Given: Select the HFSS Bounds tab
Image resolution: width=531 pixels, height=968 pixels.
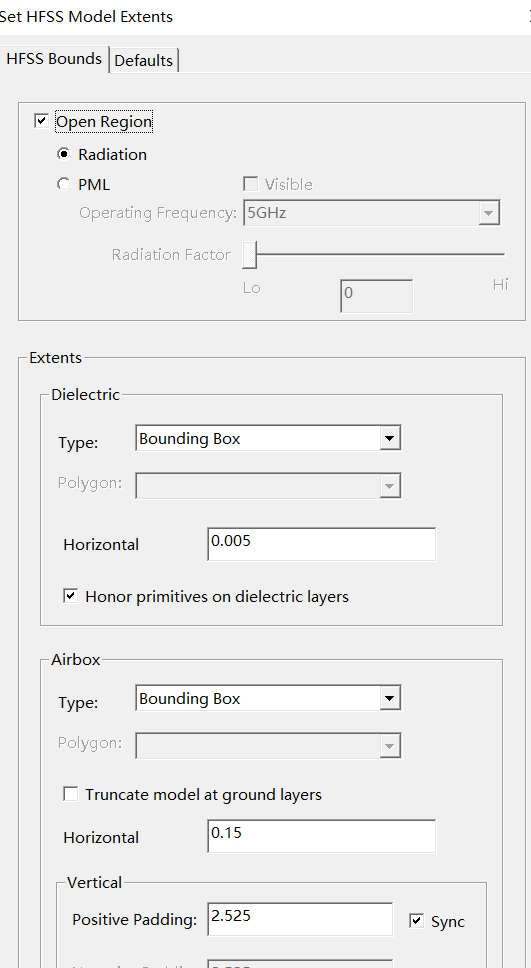Looking at the screenshot, I should point(54,59).
